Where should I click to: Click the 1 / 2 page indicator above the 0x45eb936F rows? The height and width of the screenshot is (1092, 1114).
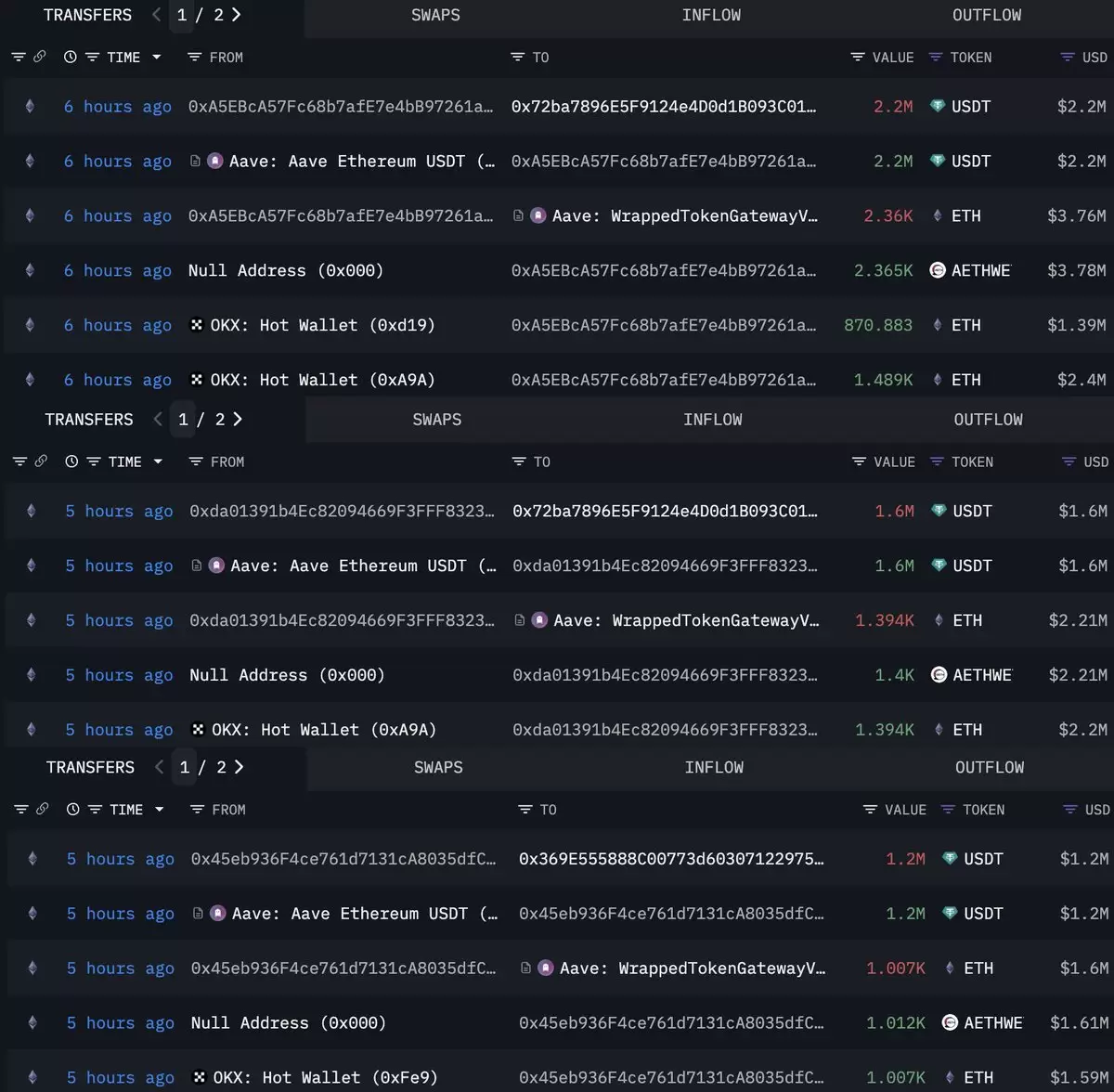[x=202, y=767]
